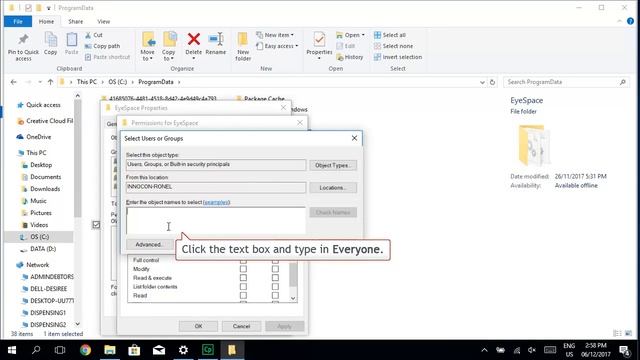Screen dimensions: 640x360
Task: Click the Copy ribbon icon
Action: (x=51, y=40)
